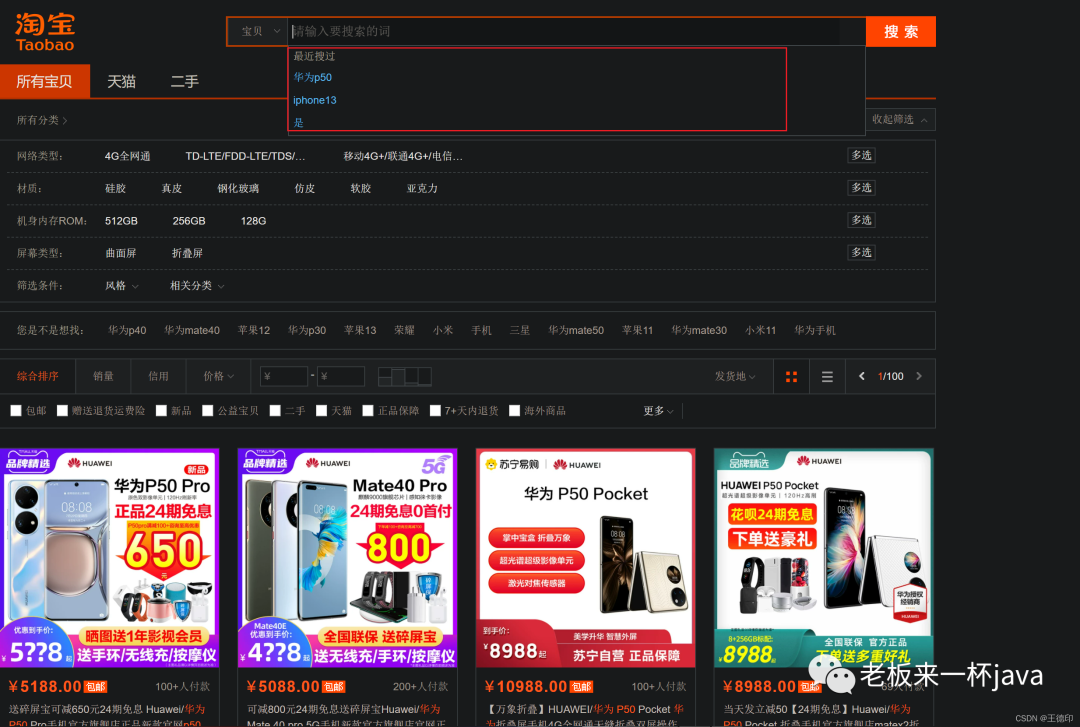Expand the 风格 filter dropdown
The width and height of the screenshot is (1080, 727).
tap(121, 286)
